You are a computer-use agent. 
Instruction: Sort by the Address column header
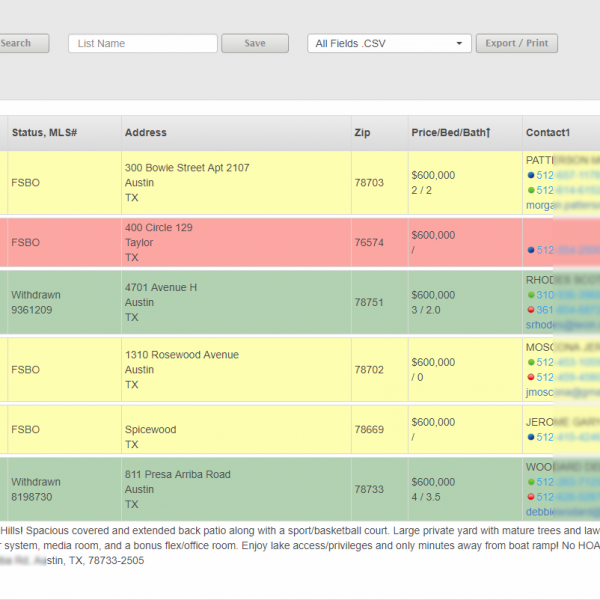pyautogui.click(x=146, y=132)
